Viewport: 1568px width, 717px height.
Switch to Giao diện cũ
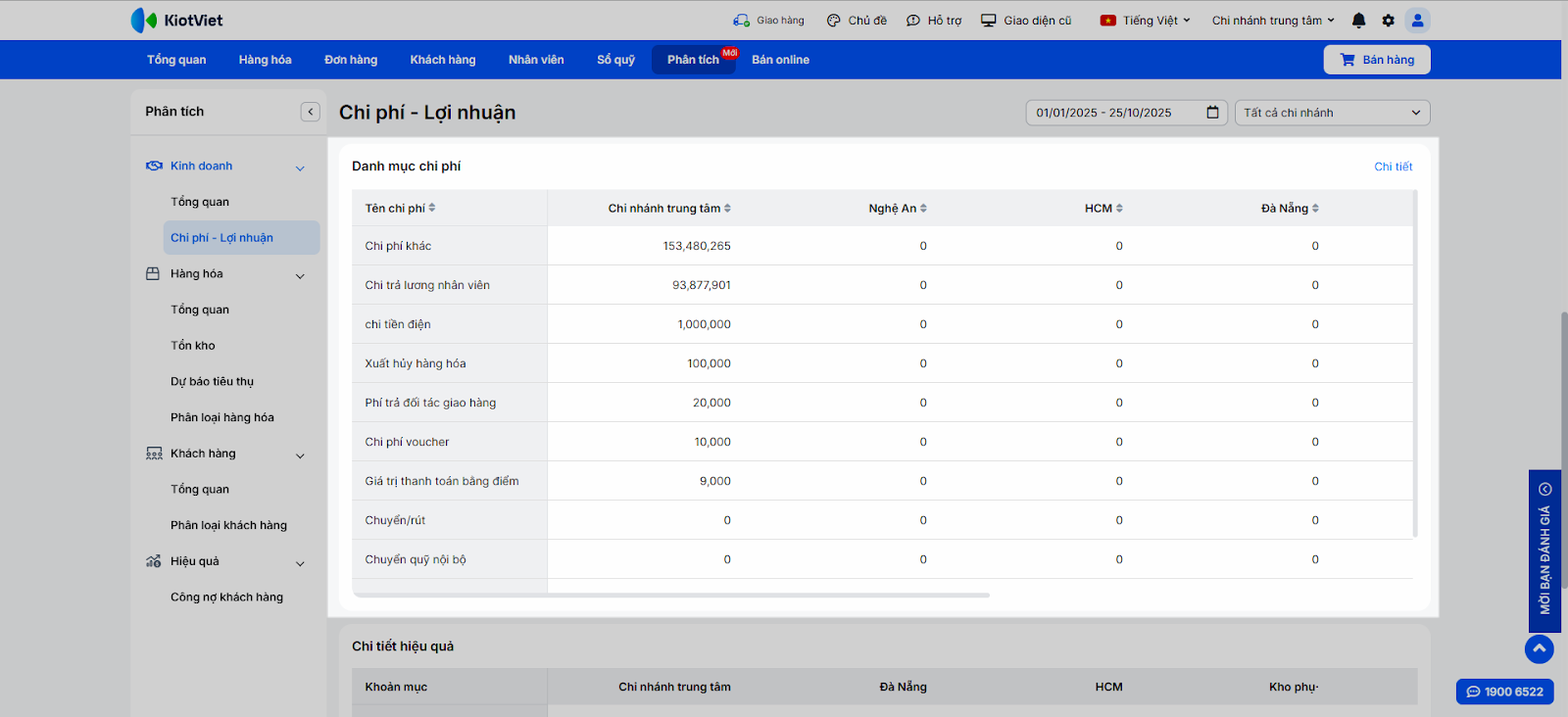(x=1026, y=20)
